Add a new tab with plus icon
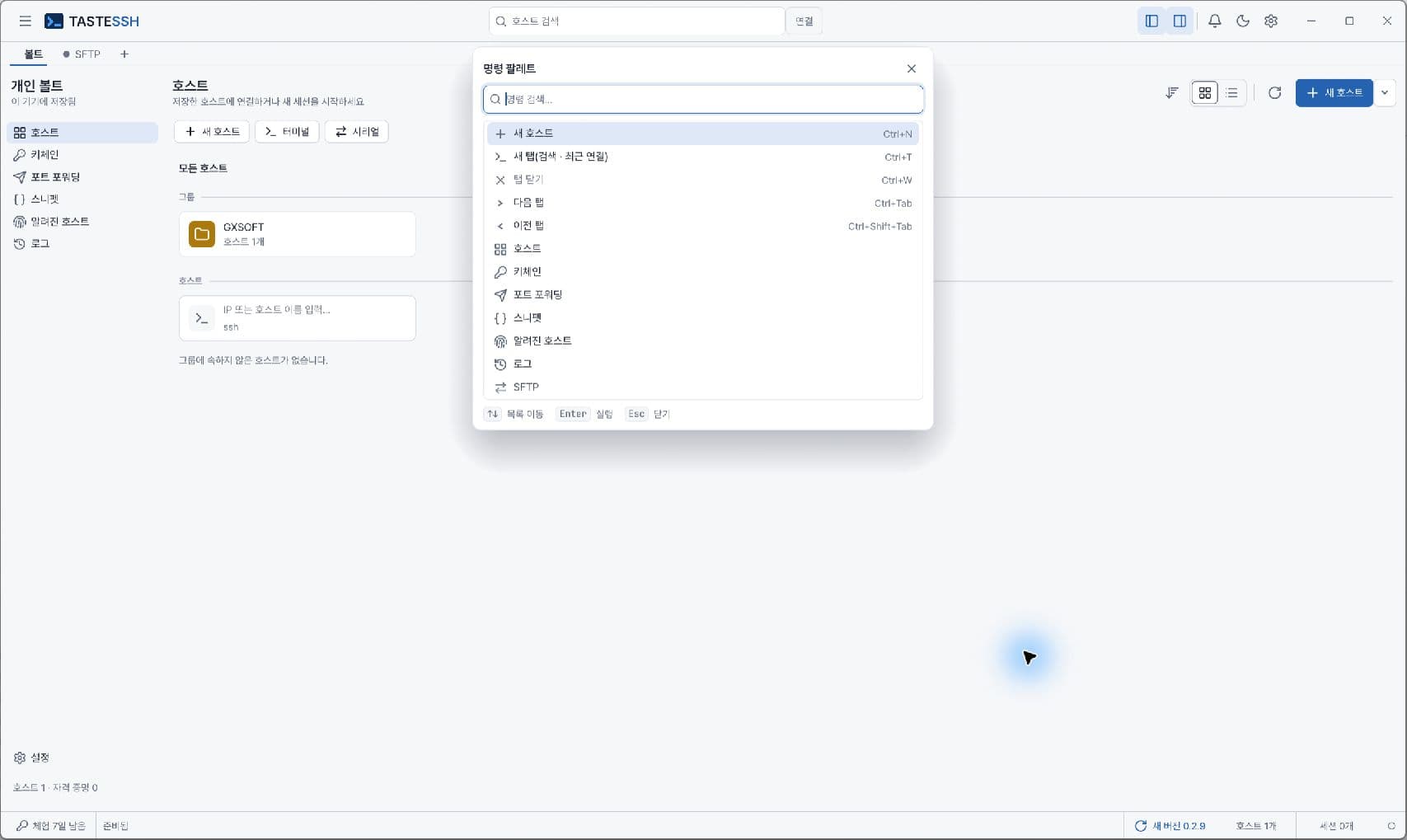Viewport: 1407px width, 840px height. [124, 54]
